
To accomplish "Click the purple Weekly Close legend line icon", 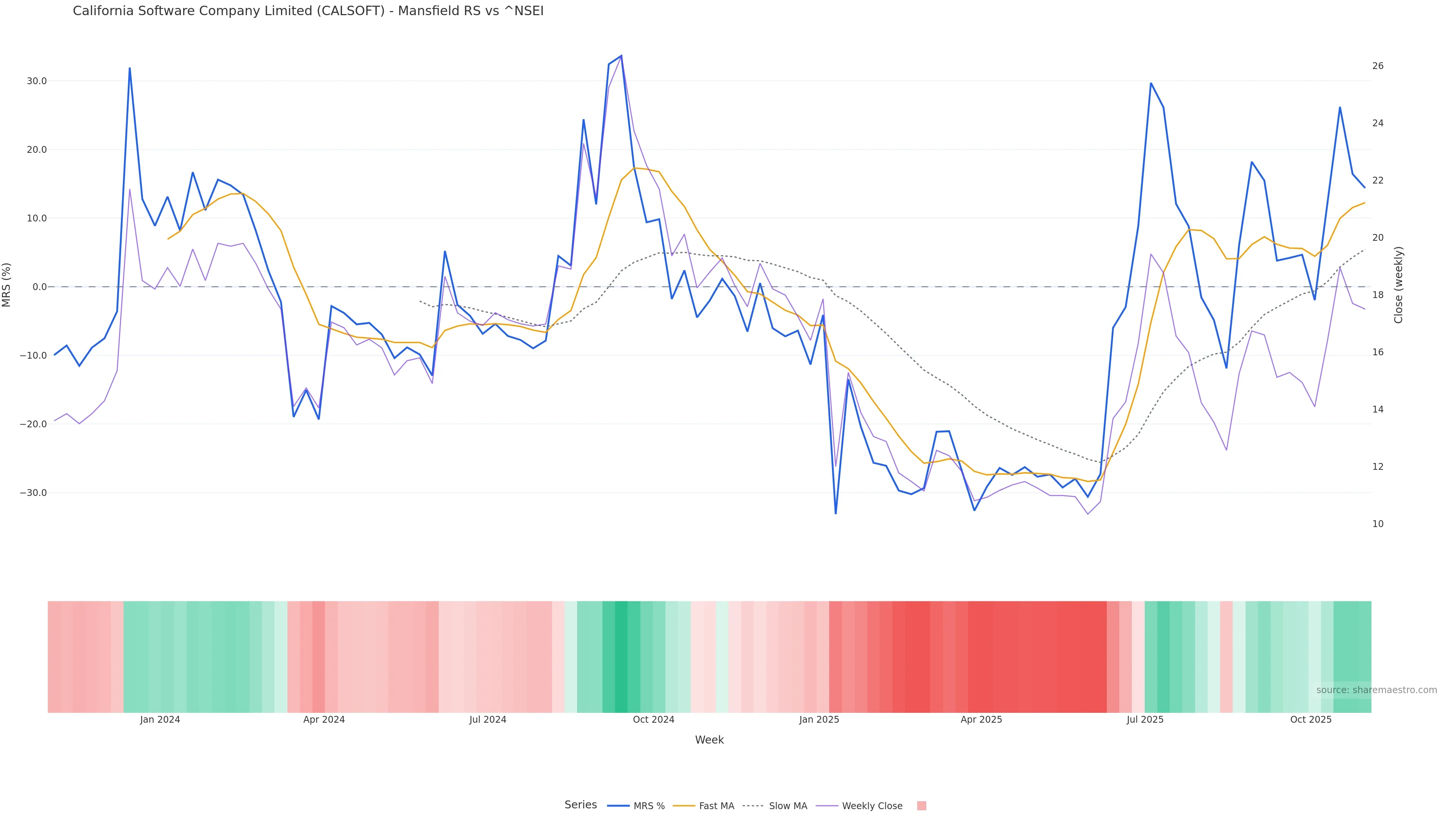I will pyautogui.click(x=827, y=806).
